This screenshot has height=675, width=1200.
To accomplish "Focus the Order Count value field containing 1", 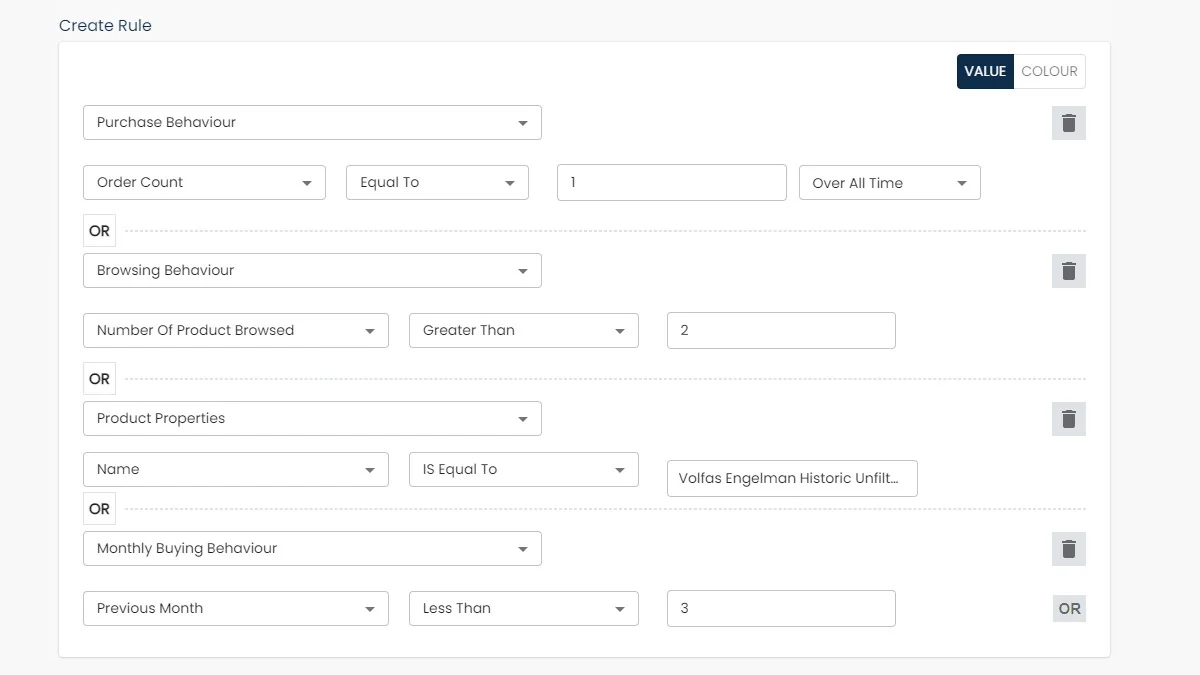I will coord(672,183).
